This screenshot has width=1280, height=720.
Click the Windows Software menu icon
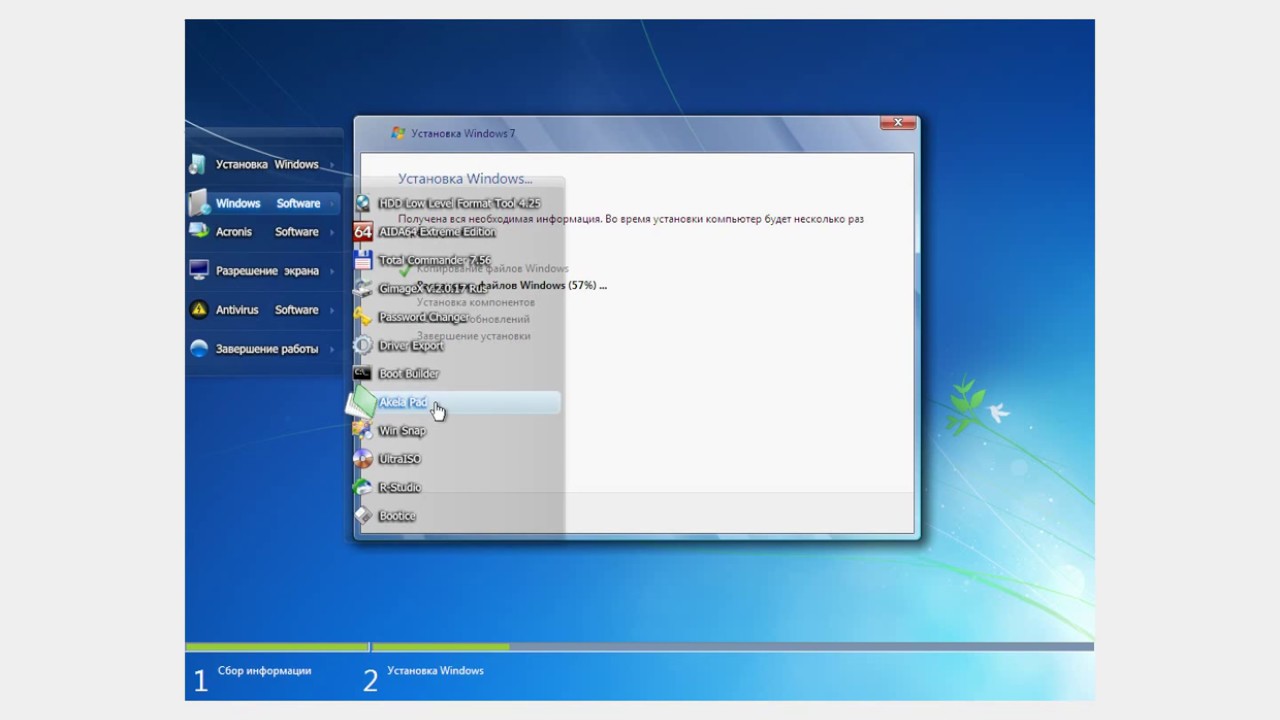[x=198, y=202]
